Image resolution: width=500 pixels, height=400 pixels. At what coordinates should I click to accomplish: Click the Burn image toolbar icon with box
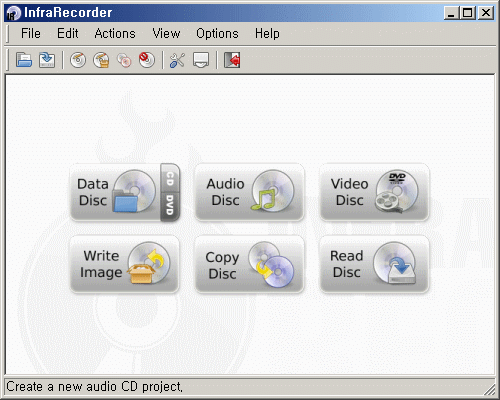tap(101, 60)
